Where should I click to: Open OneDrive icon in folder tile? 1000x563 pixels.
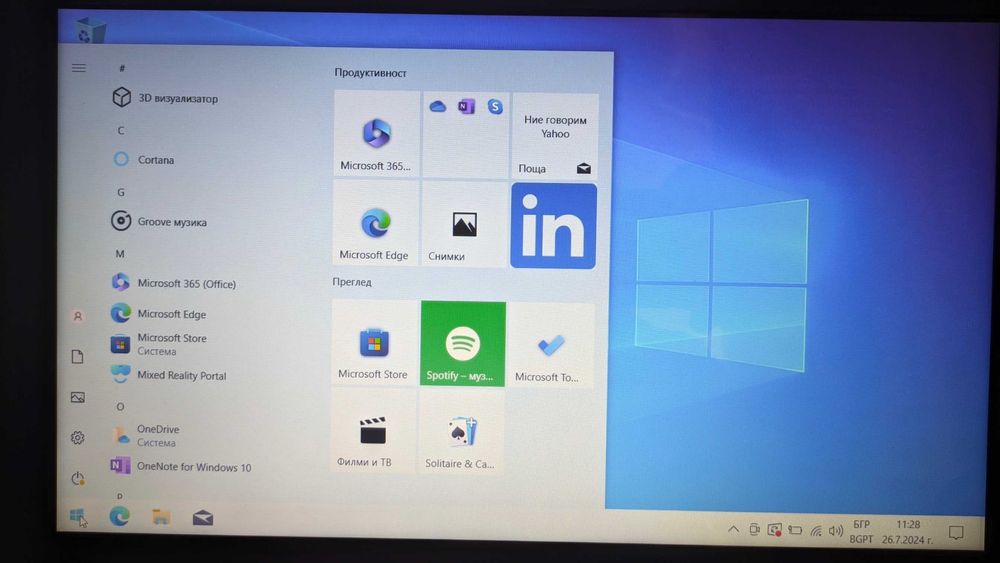coord(438,106)
